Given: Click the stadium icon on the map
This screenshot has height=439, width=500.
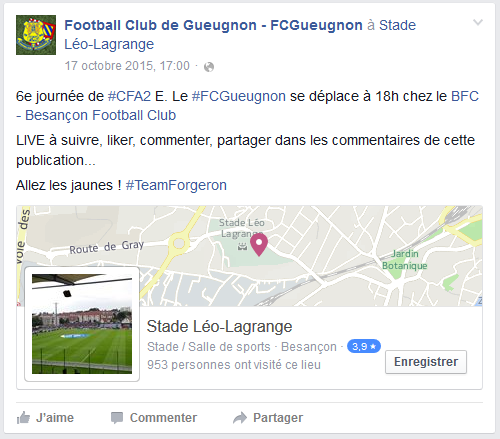Looking at the screenshot, I should [242, 247].
